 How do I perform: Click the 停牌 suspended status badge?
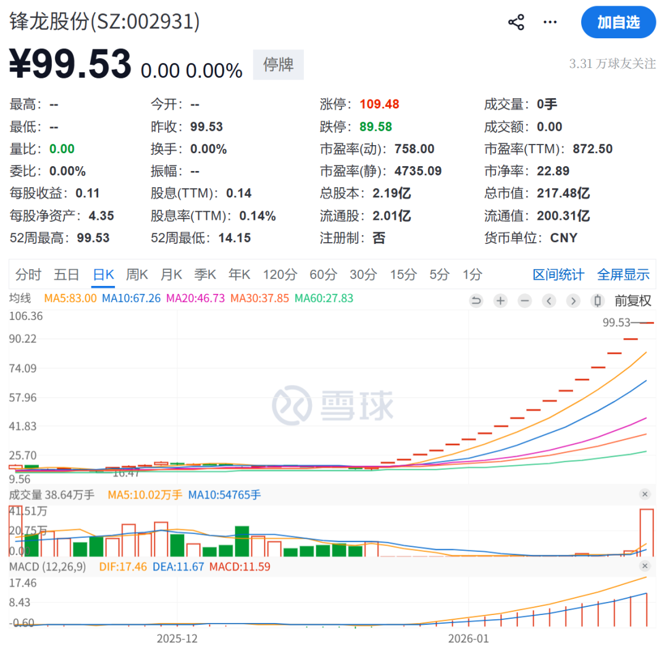[278, 64]
